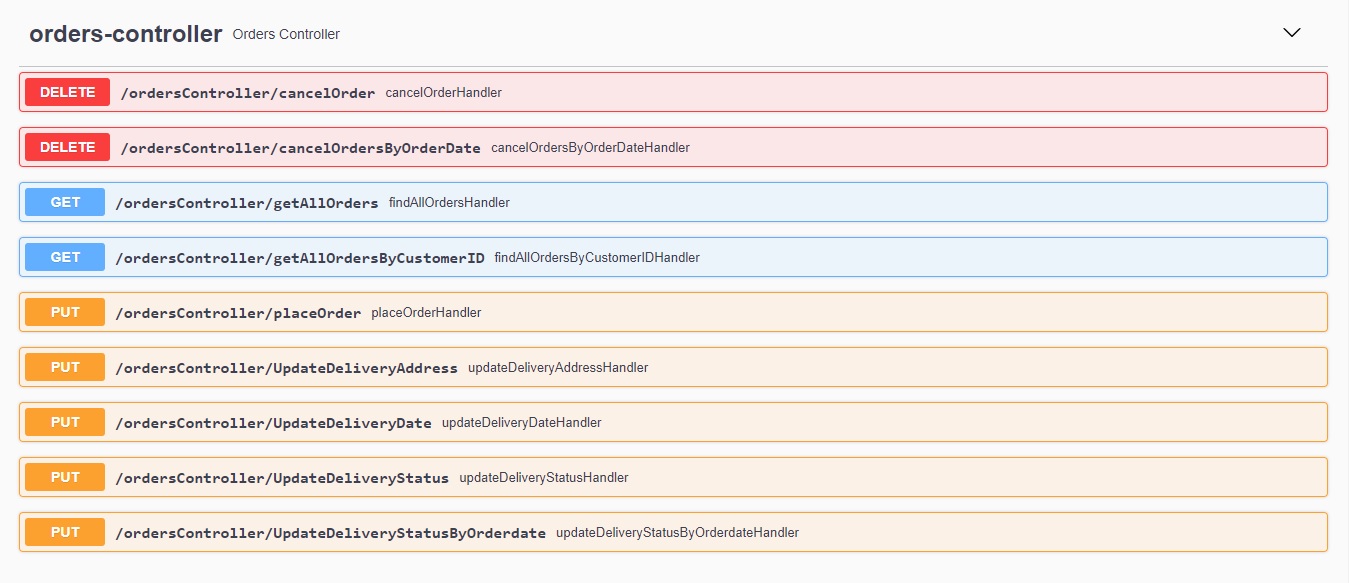This screenshot has width=1349, height=583.
Task: Click the GET badge for getAllOrders
Action: 64,202
